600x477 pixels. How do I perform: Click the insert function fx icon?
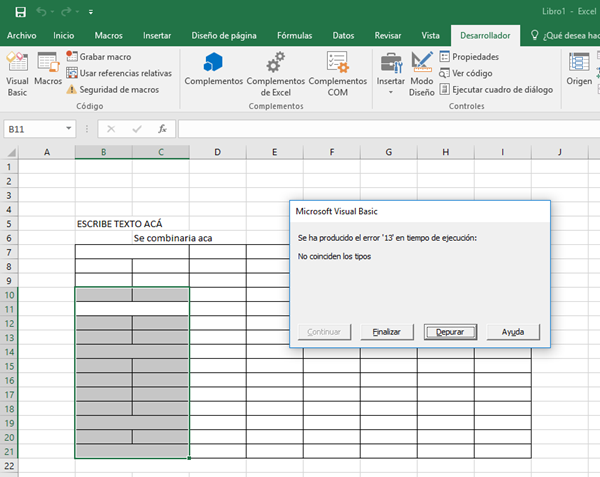(162, 129)
